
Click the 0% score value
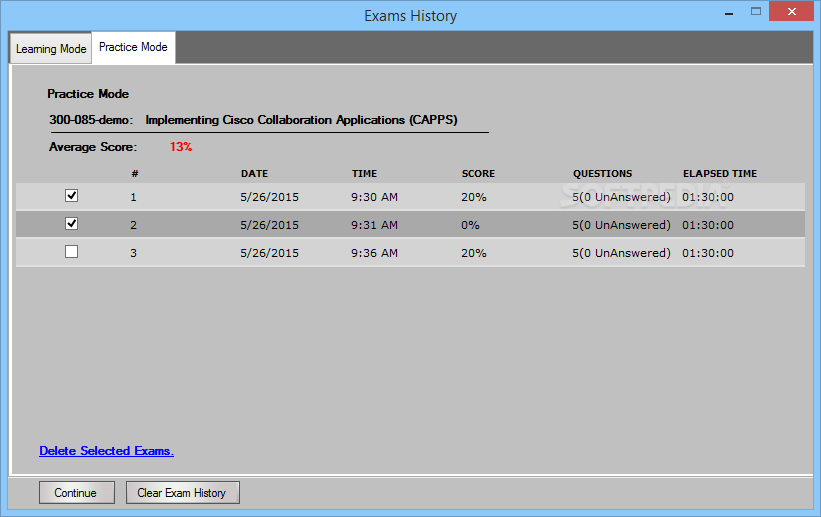(x=470, y=225)
